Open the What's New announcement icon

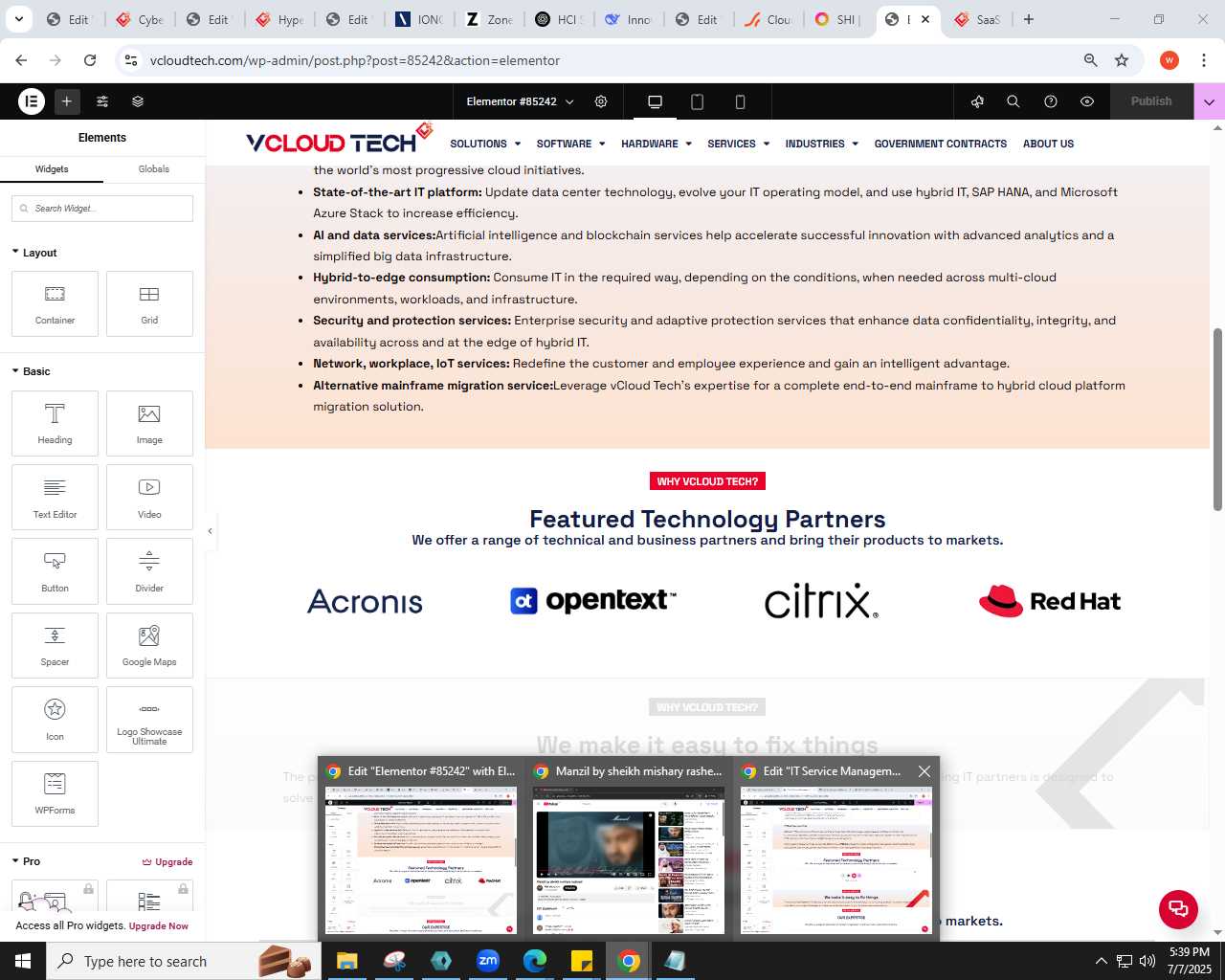tap(977, 101)
